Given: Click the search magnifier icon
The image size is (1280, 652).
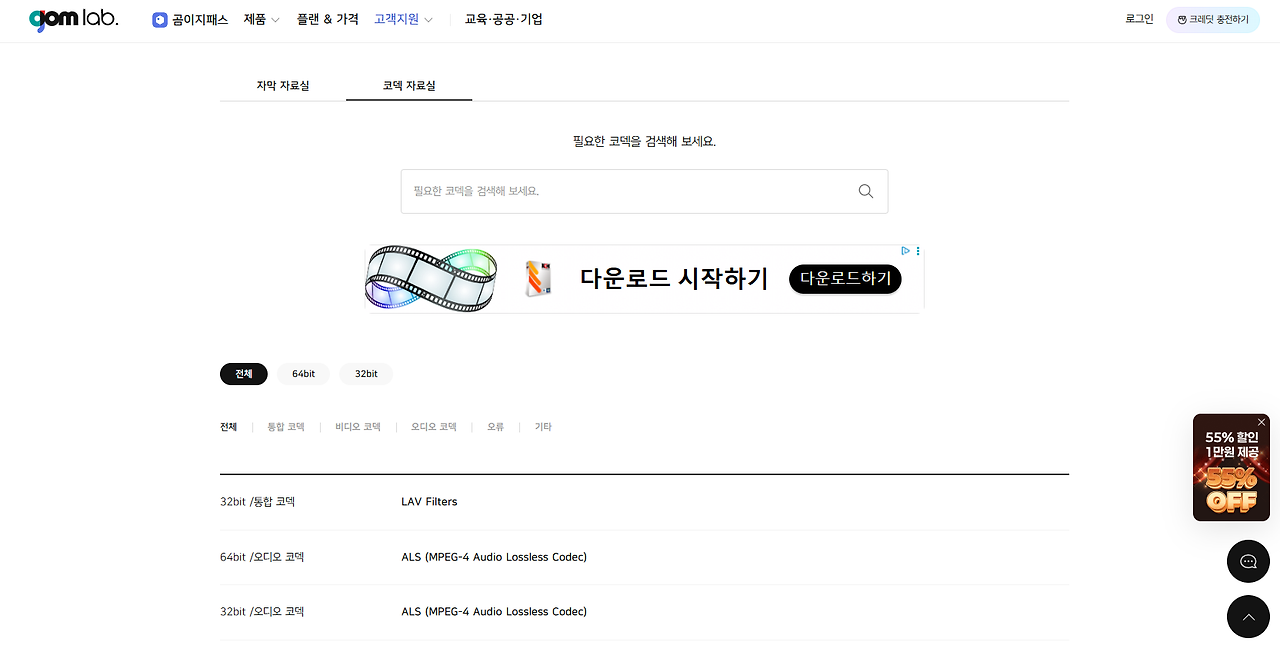Looking at the screenshot, I should 866,191.
